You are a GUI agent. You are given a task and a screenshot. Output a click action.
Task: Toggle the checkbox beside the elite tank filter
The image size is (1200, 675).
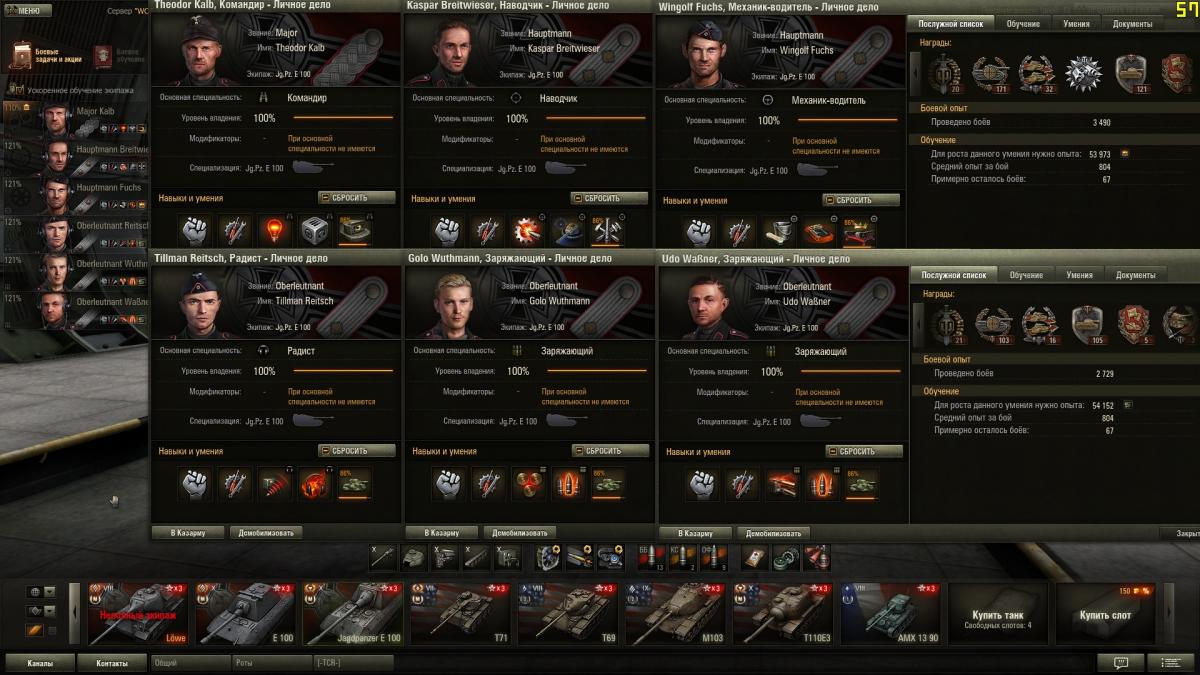pyautogui.click(x=53, y=630)
